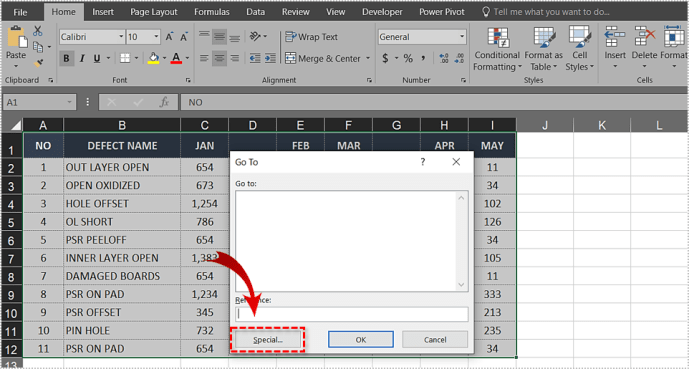Screen dimensions: 689x369
Task: Toggle Underline formatting
Action: 97,58
